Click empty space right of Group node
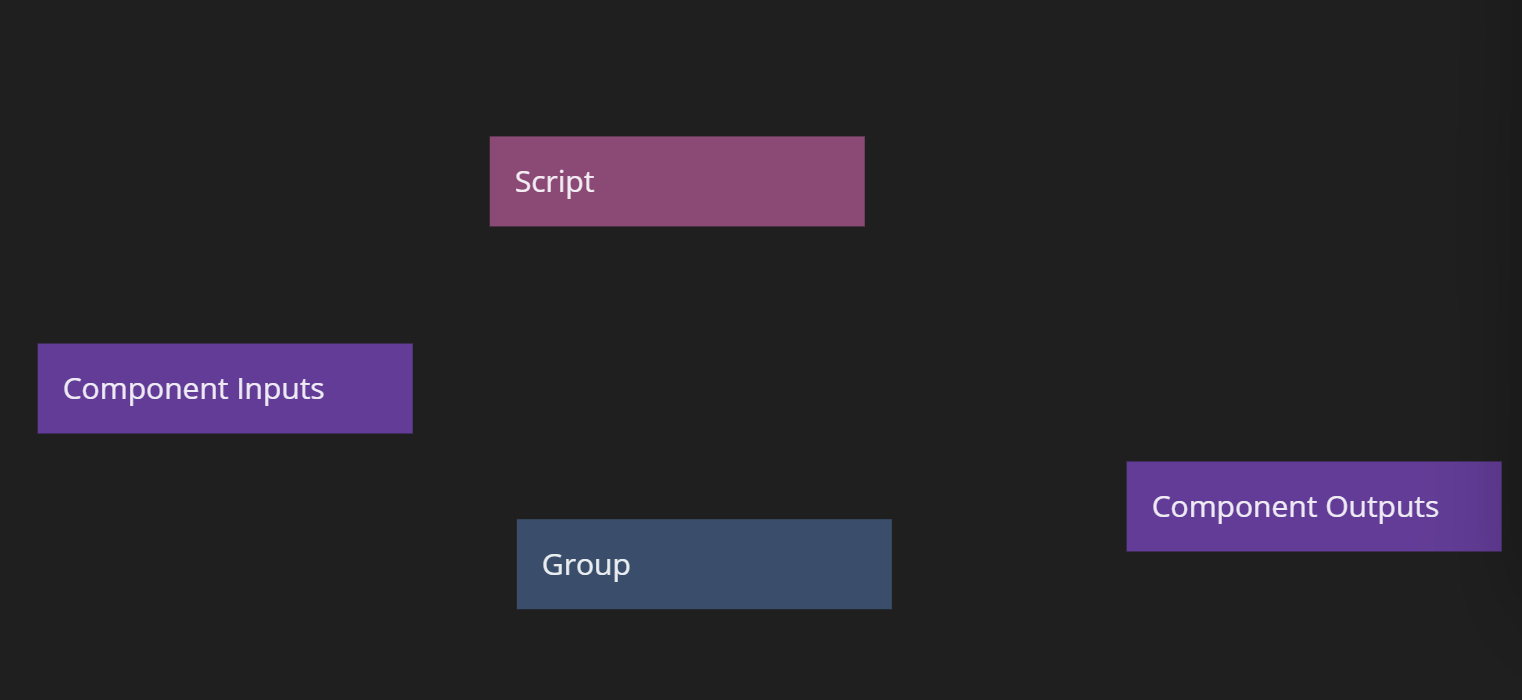Image resolution: width=1522 pixels, height=700 pixels. pyautogui.click(x=1000, y=600)
